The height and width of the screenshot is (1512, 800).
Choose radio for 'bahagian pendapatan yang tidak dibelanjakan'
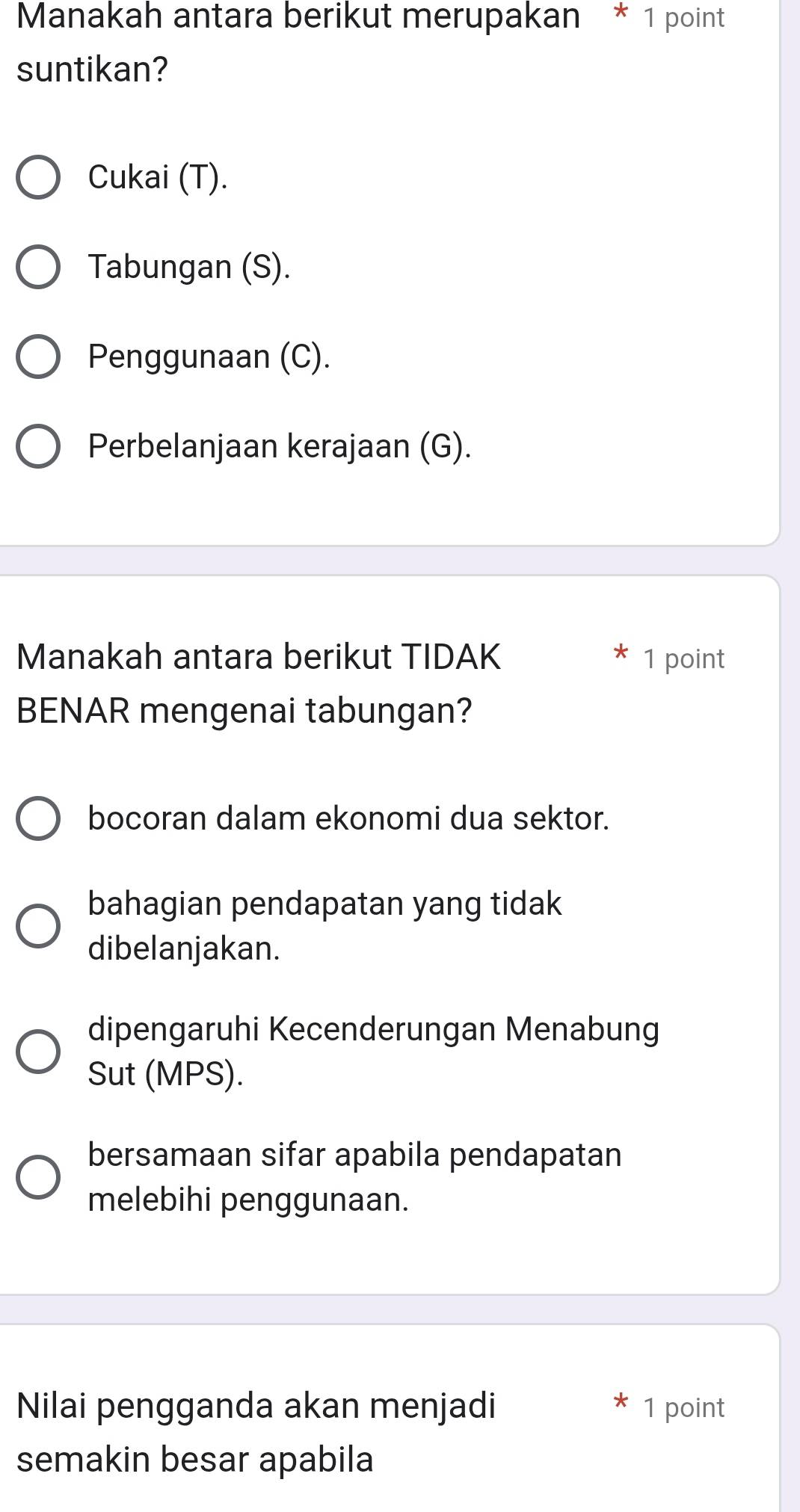(x=38, y=926)
